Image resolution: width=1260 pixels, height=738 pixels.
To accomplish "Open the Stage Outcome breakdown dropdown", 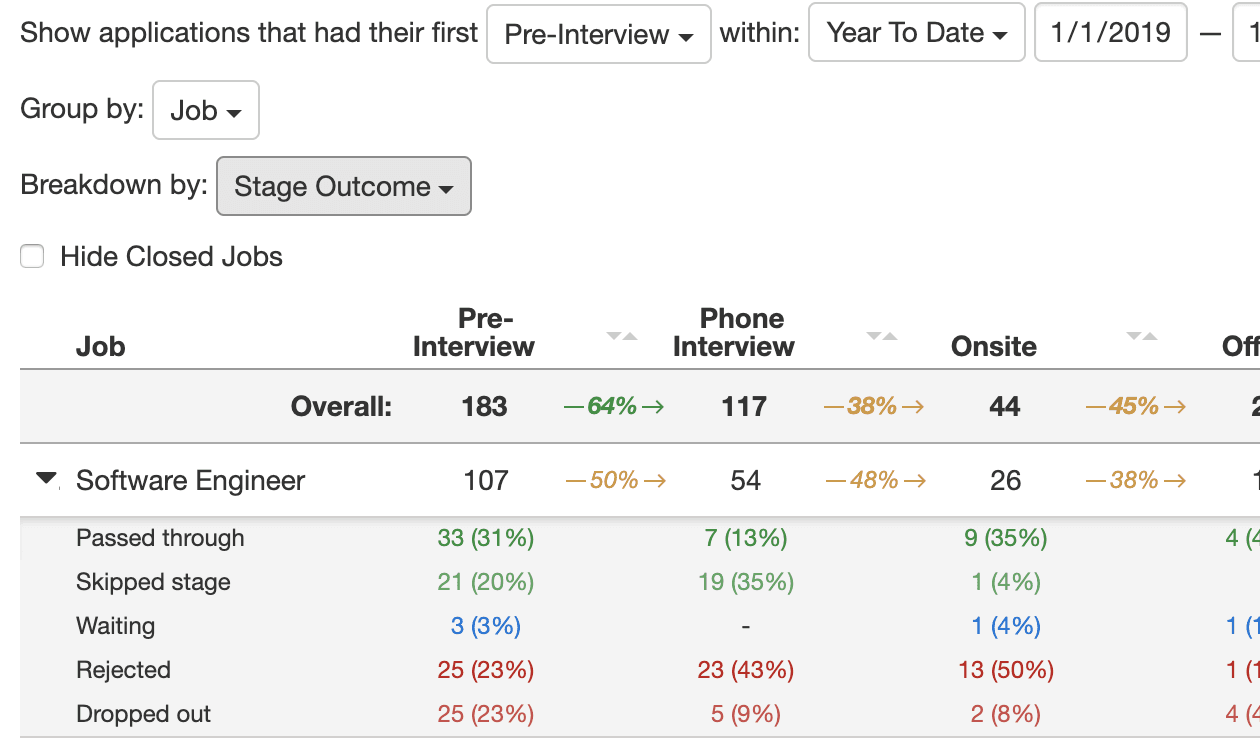I will (x=343, y=186).
